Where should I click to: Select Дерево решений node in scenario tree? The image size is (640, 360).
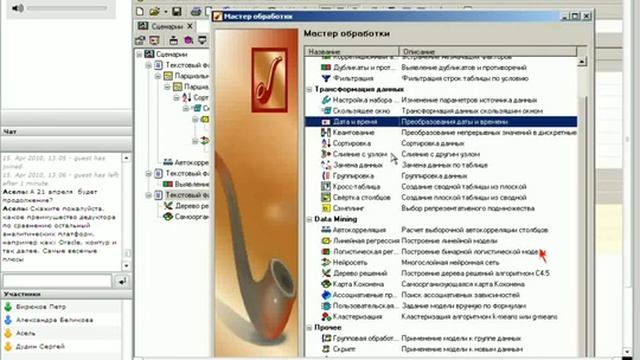click(x=186, y=206)
